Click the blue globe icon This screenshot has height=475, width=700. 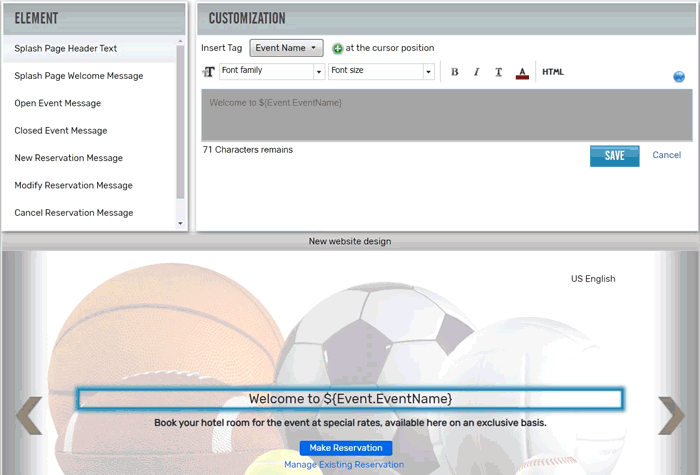click(x=679, y=77)
